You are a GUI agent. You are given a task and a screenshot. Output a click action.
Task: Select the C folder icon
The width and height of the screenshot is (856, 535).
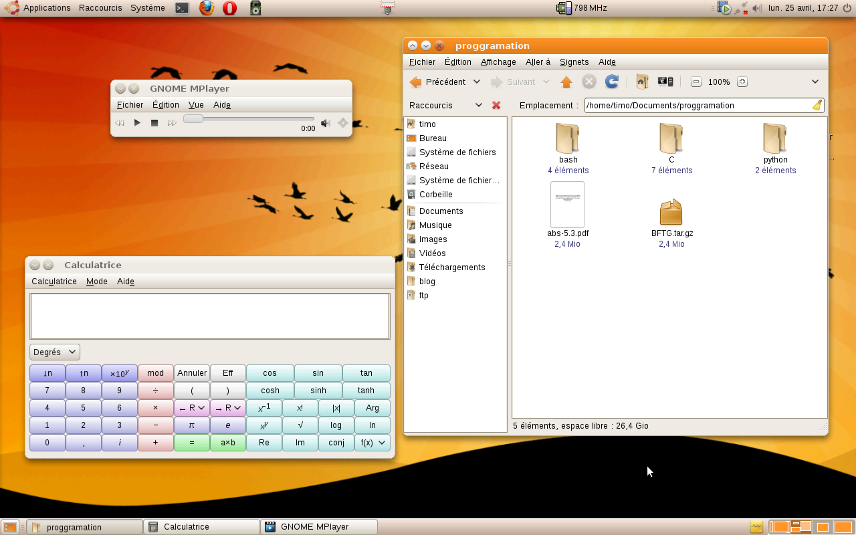(671, 138)
